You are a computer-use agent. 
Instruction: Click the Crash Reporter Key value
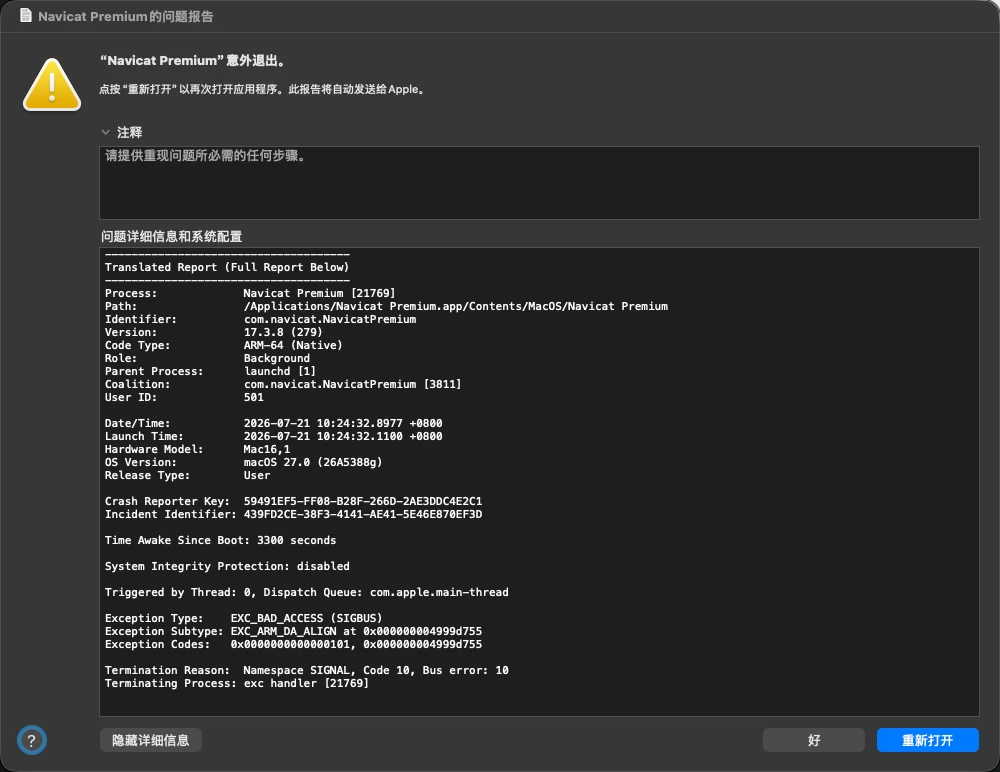[362, 501]
